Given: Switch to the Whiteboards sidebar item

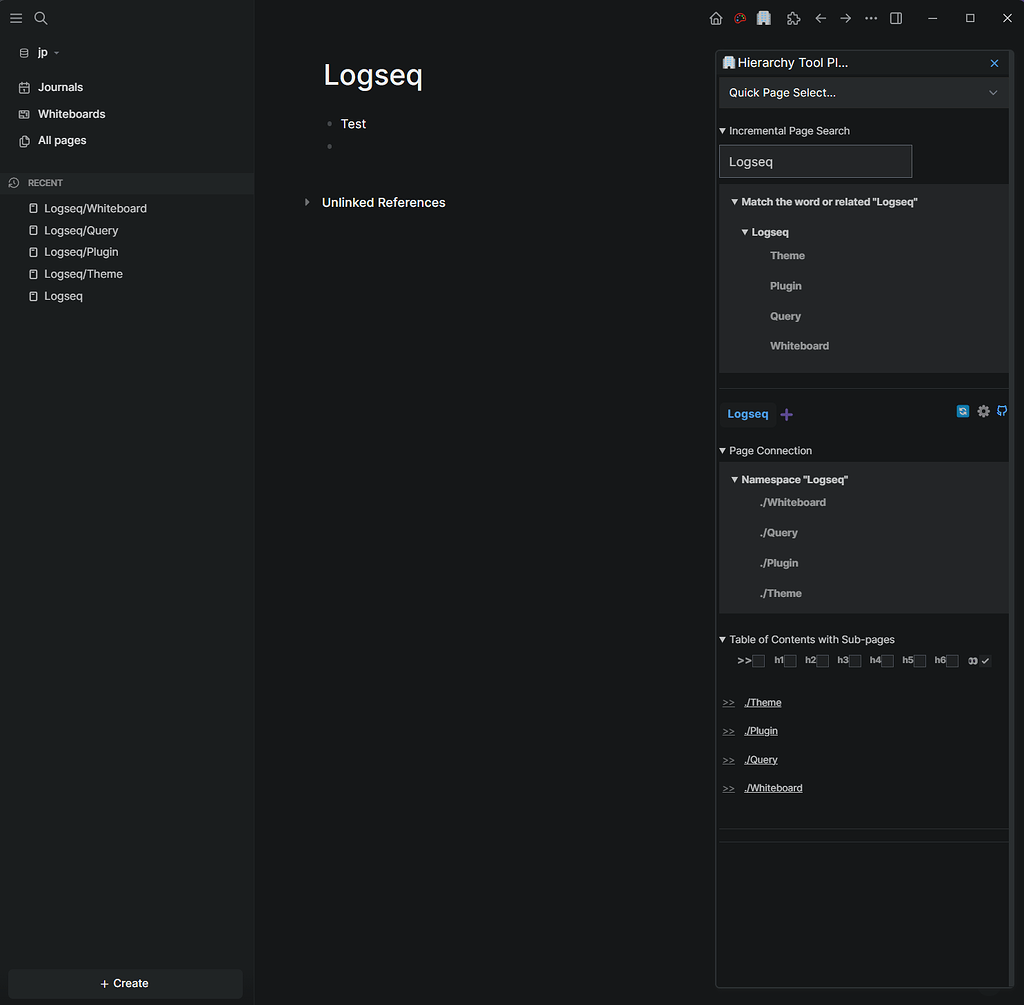Looking at the screenshot, I should 71,113.
